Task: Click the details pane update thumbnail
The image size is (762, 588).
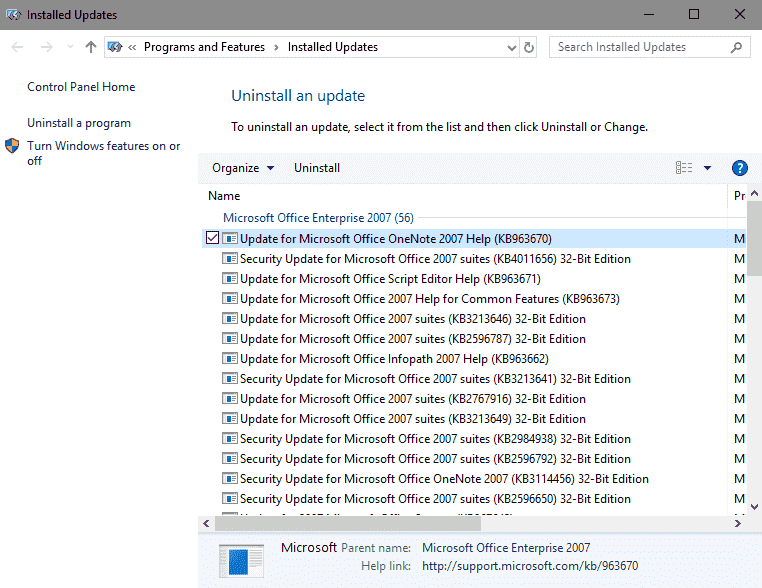Action: tap(241, 561)
